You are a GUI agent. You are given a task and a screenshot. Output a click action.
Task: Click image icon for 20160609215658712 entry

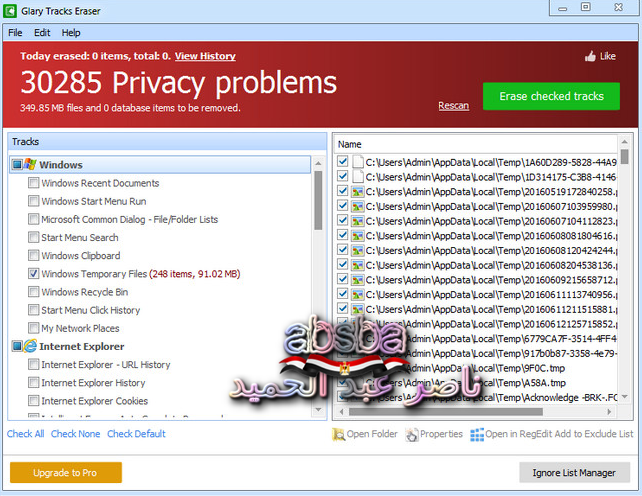tap(357, 280)
